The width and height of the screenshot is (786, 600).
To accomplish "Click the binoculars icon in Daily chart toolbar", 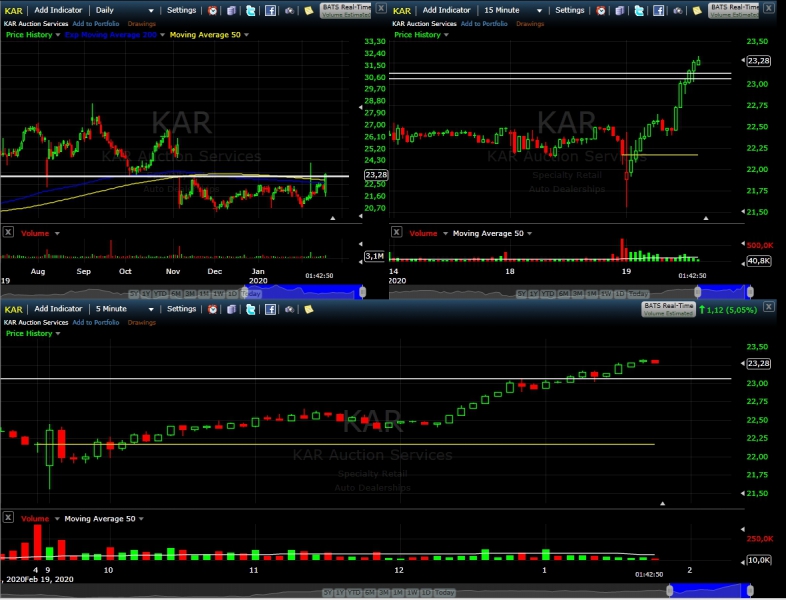I will pyautogui.click(x=290, y=11).
